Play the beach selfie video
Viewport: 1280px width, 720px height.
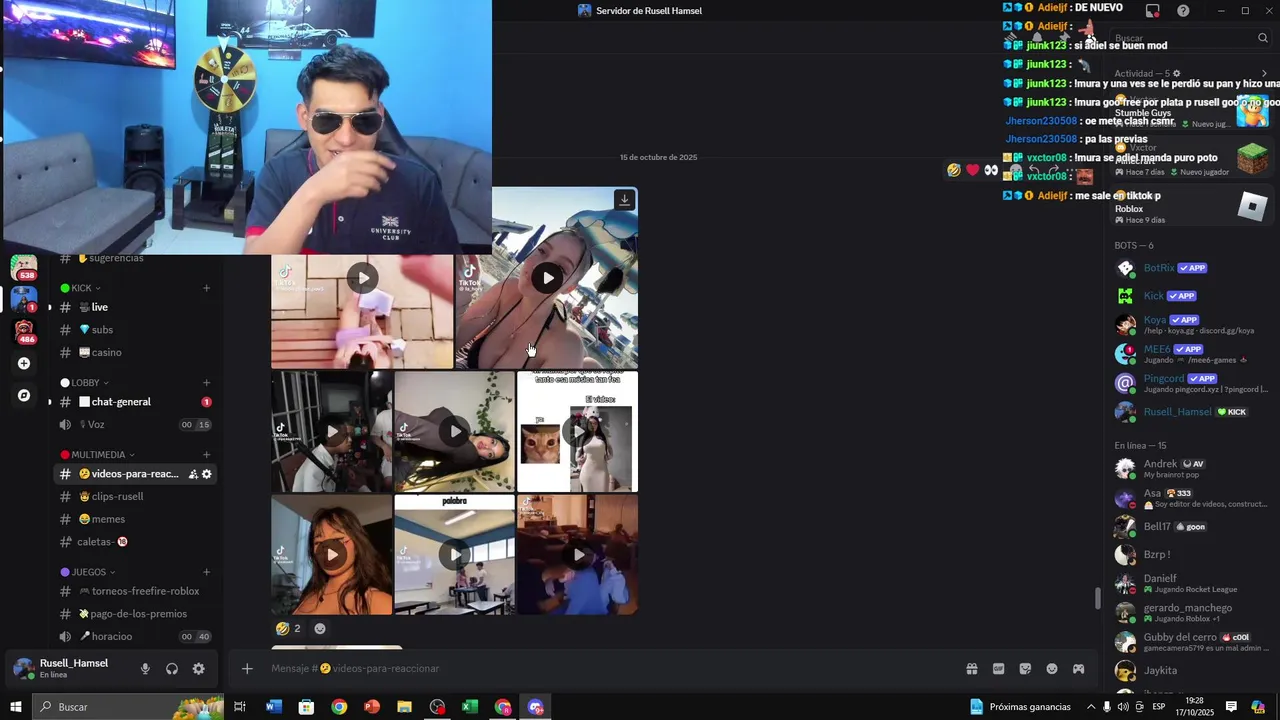pyautogui.click(x=547, y=278)
